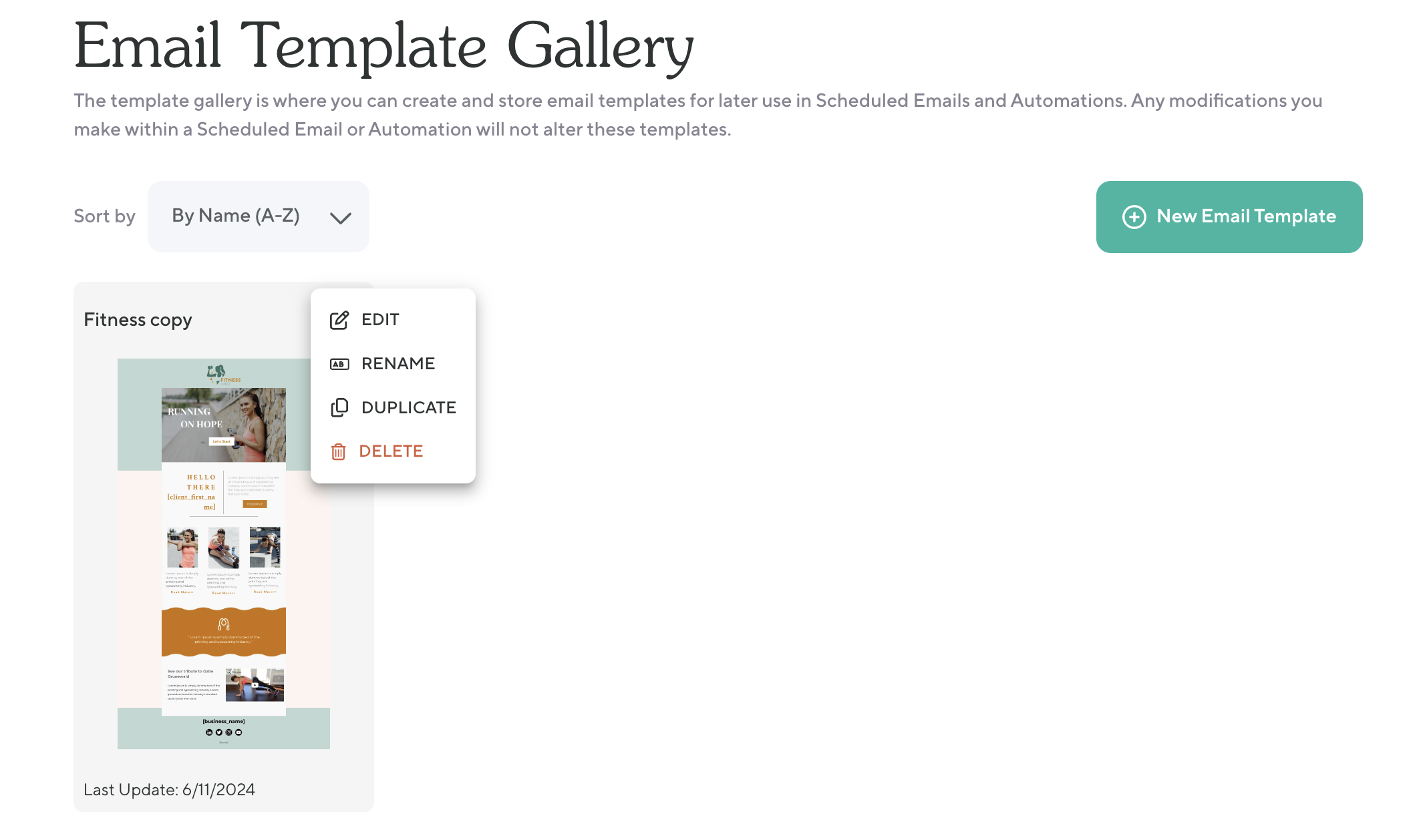Click the social media icons in the preview footer

tap(224, 732)
